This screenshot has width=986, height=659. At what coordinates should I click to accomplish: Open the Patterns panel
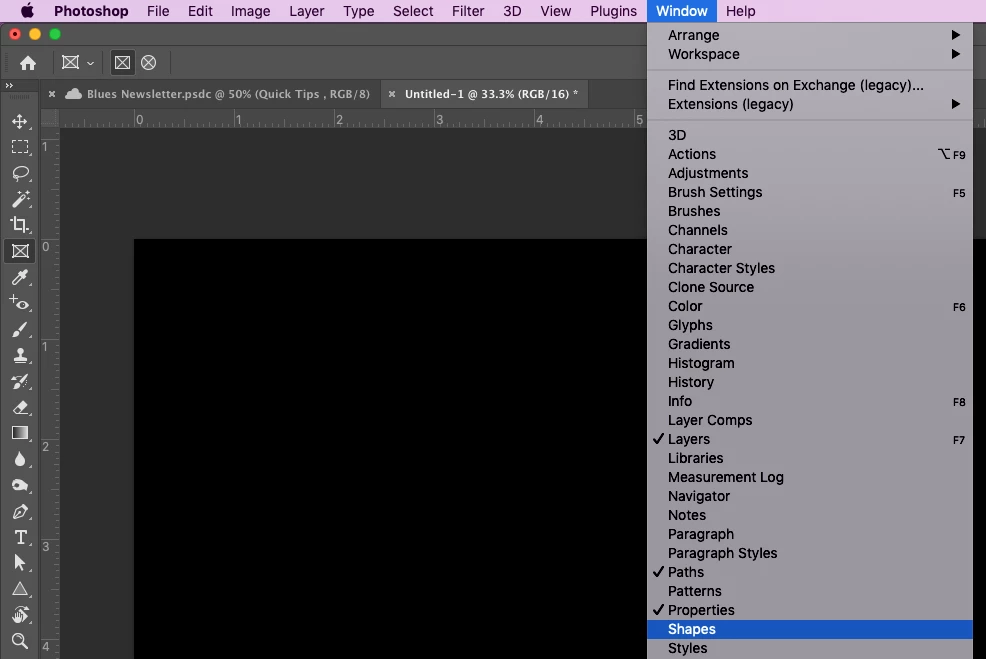pos(810,592)
